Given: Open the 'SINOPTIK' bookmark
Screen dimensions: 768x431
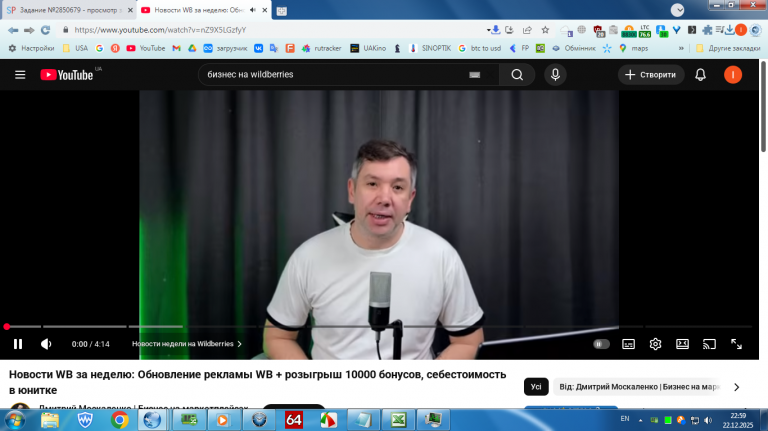Looking at the screenshot, I should click(x=430, y=48).
